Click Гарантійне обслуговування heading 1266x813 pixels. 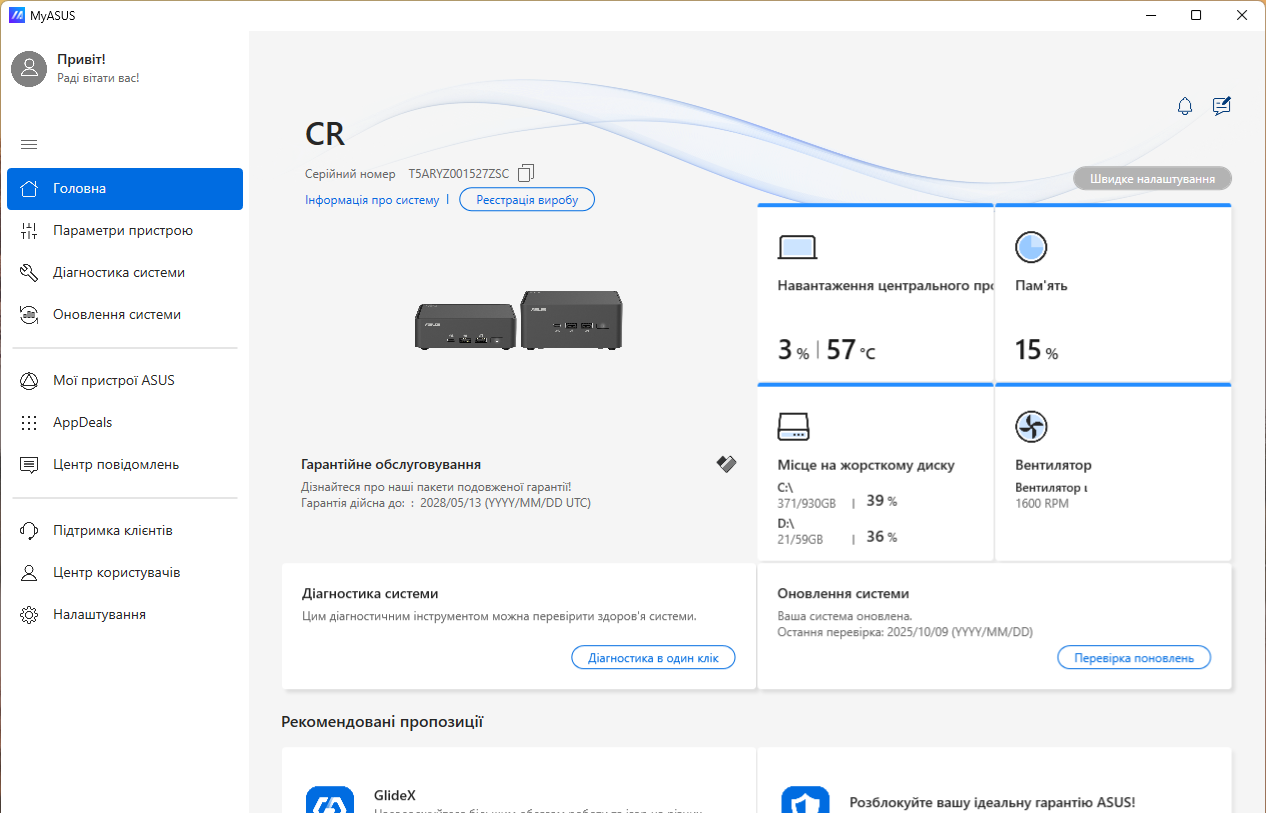coord(391,465)
